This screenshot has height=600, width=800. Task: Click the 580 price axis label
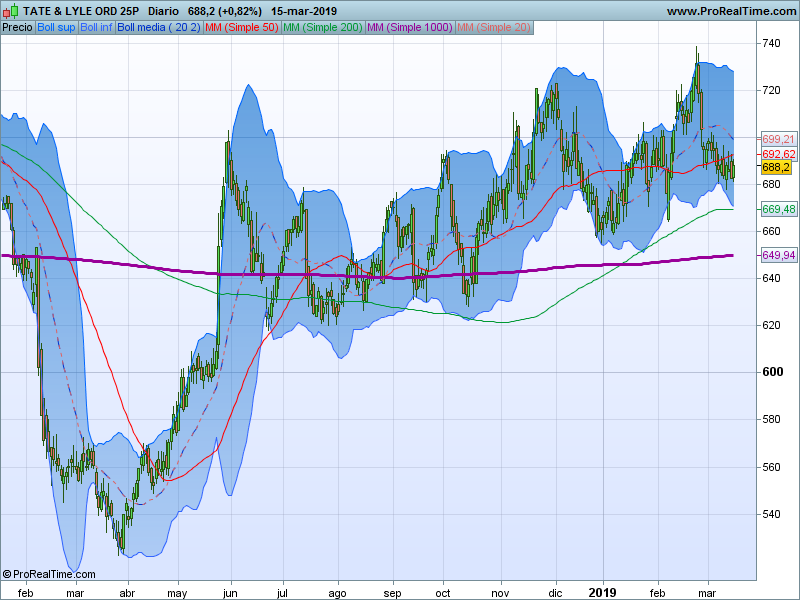coord(771,419)
